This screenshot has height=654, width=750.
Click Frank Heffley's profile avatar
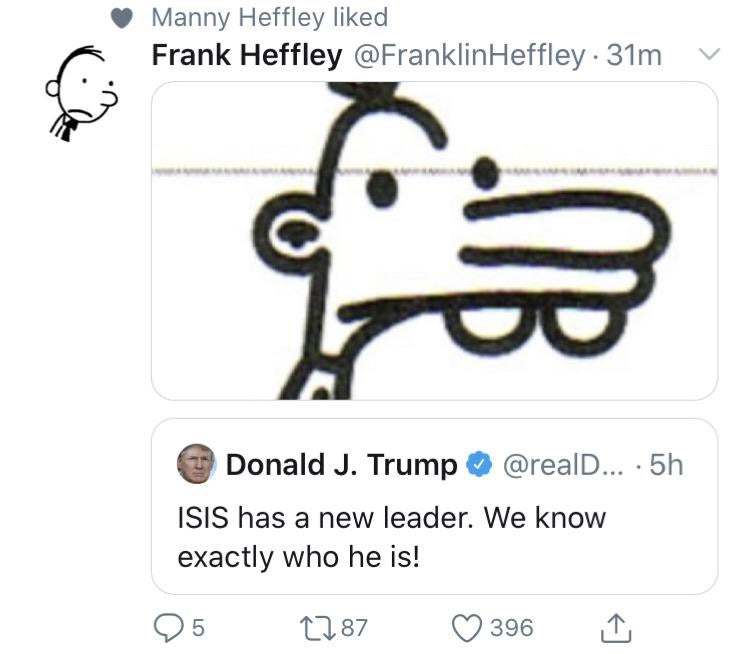(80, 92)
